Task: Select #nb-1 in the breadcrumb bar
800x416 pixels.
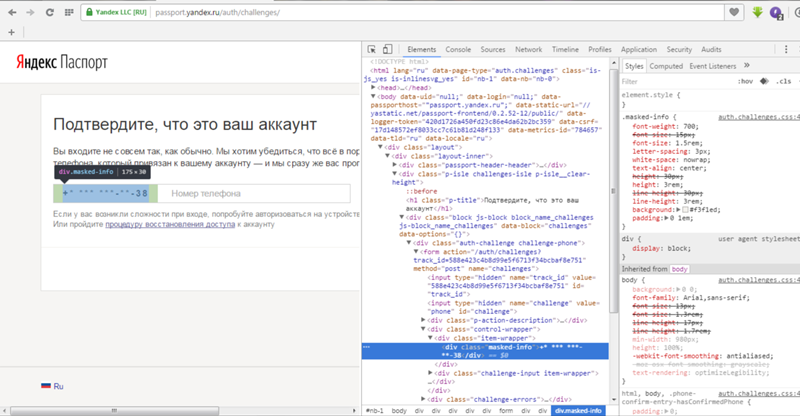Action: click(374, 410)
